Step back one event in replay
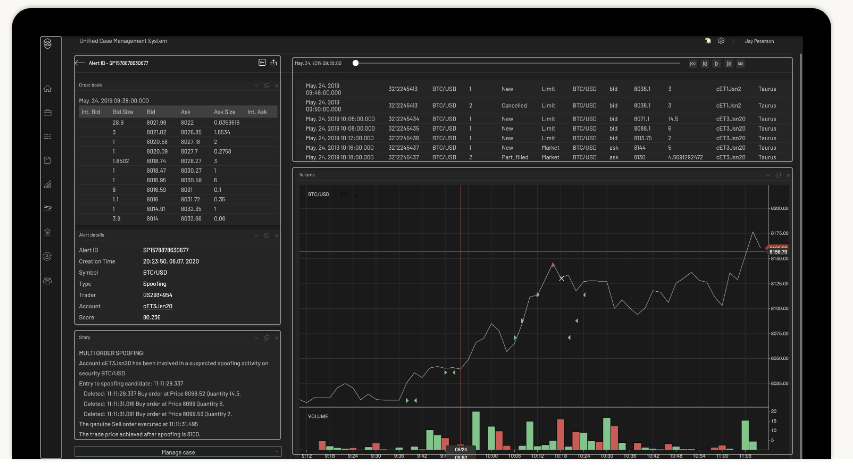Screen dimensions: 853x467 (x=704, y=64)
